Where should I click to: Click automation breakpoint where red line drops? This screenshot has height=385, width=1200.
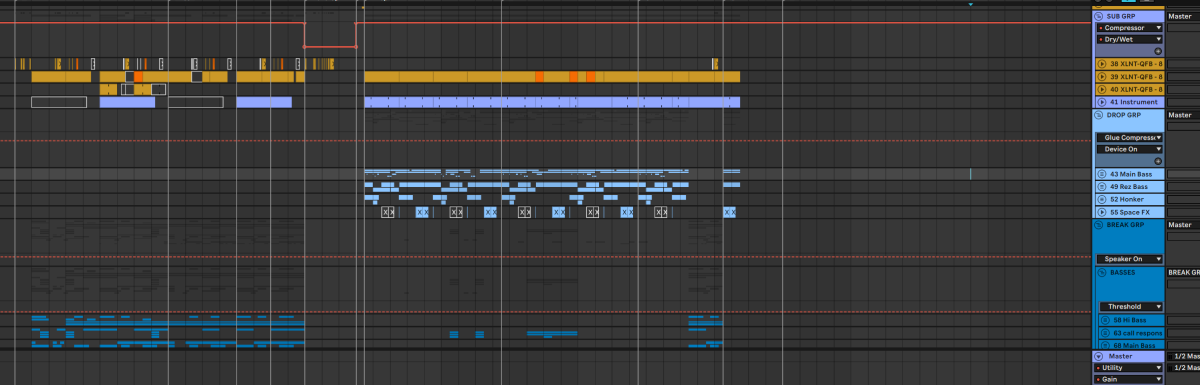(304, 22)
